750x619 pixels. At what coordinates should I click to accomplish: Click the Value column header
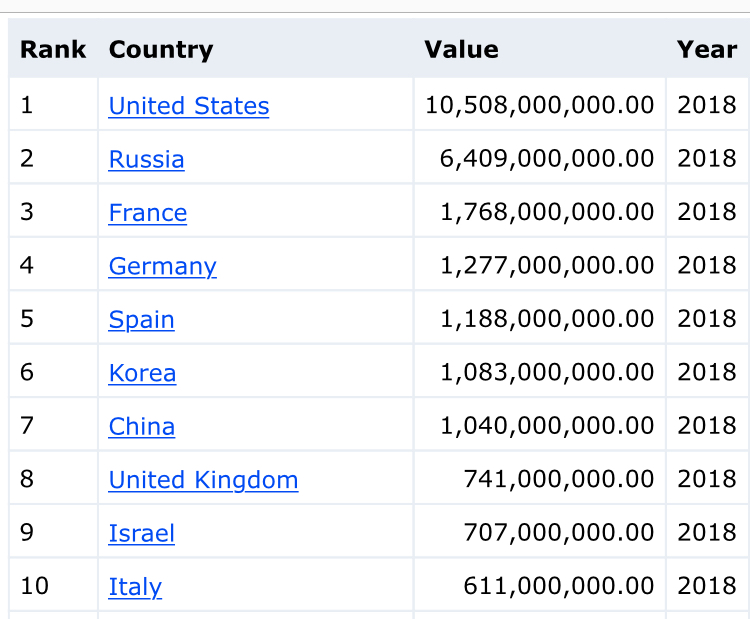pos(462,49)
